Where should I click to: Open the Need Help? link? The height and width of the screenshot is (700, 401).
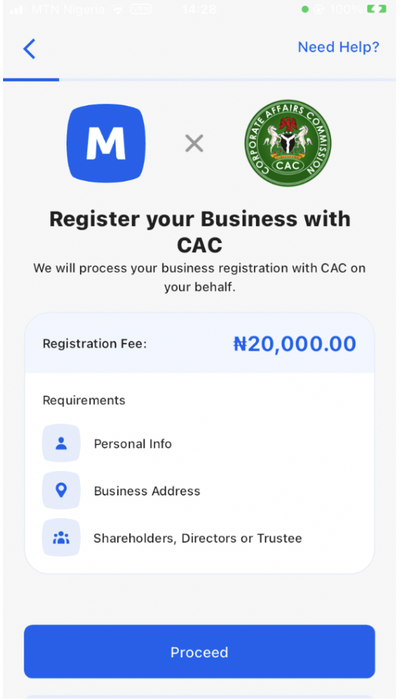[x=338, y=47]
